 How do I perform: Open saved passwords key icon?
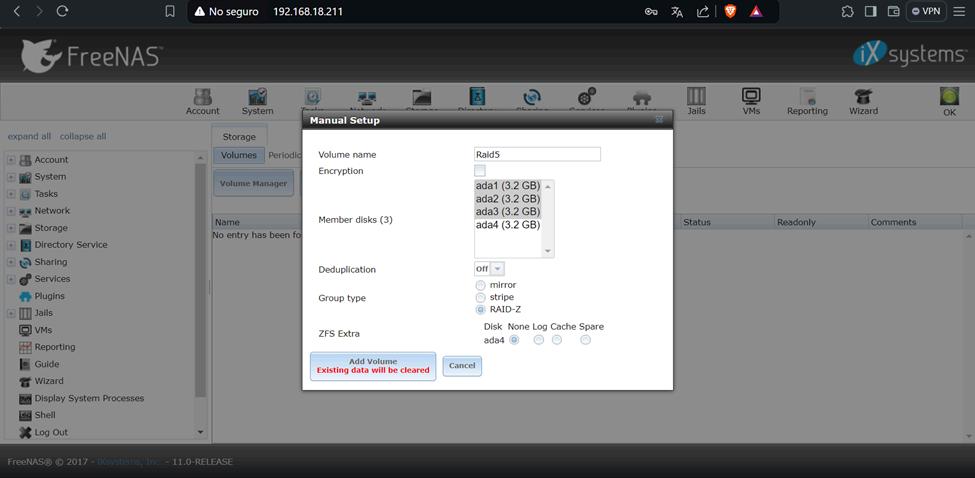pyautogui.click(x=651, y=12)
